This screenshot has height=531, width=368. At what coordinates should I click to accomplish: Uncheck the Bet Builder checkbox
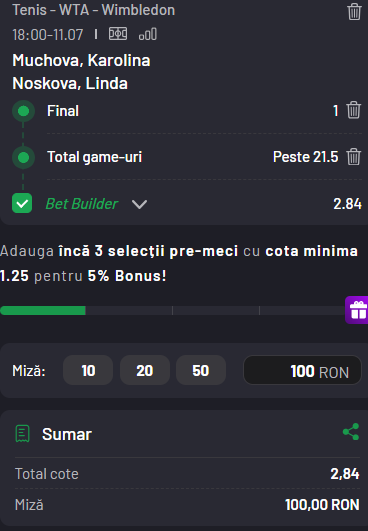coord(22,203)
